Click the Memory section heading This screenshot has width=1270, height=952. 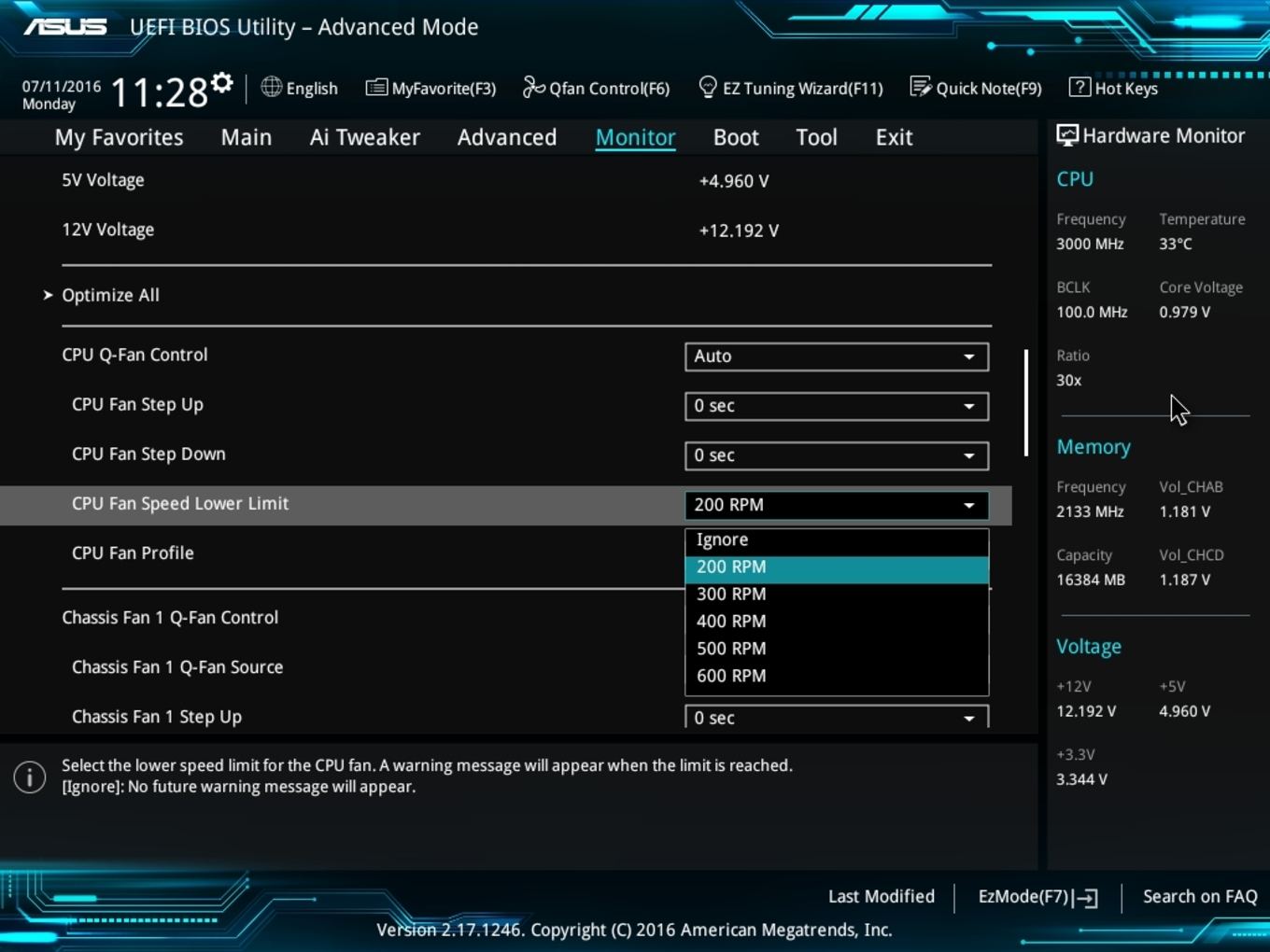tap(1094, 448)
